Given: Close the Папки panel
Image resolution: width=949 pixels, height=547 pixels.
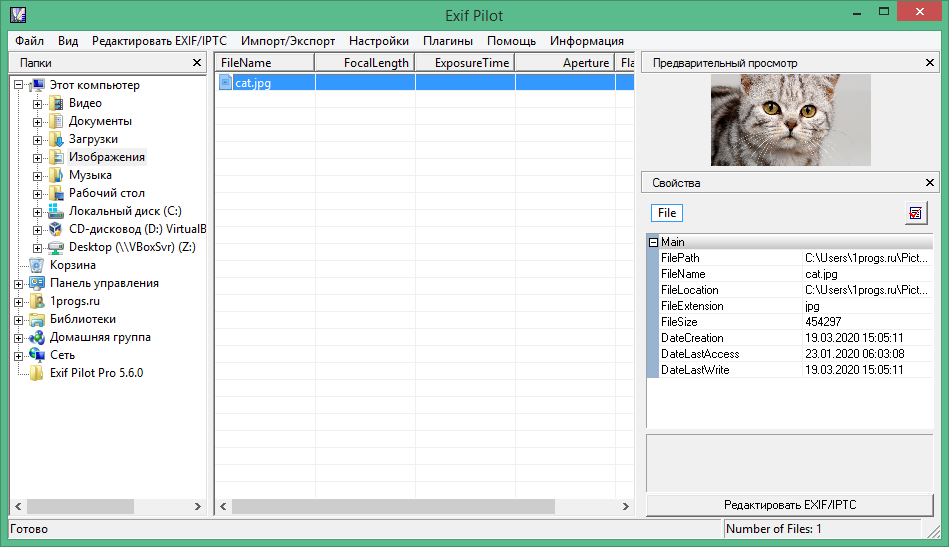Looking at the screenshot, I should coord(197,63).
